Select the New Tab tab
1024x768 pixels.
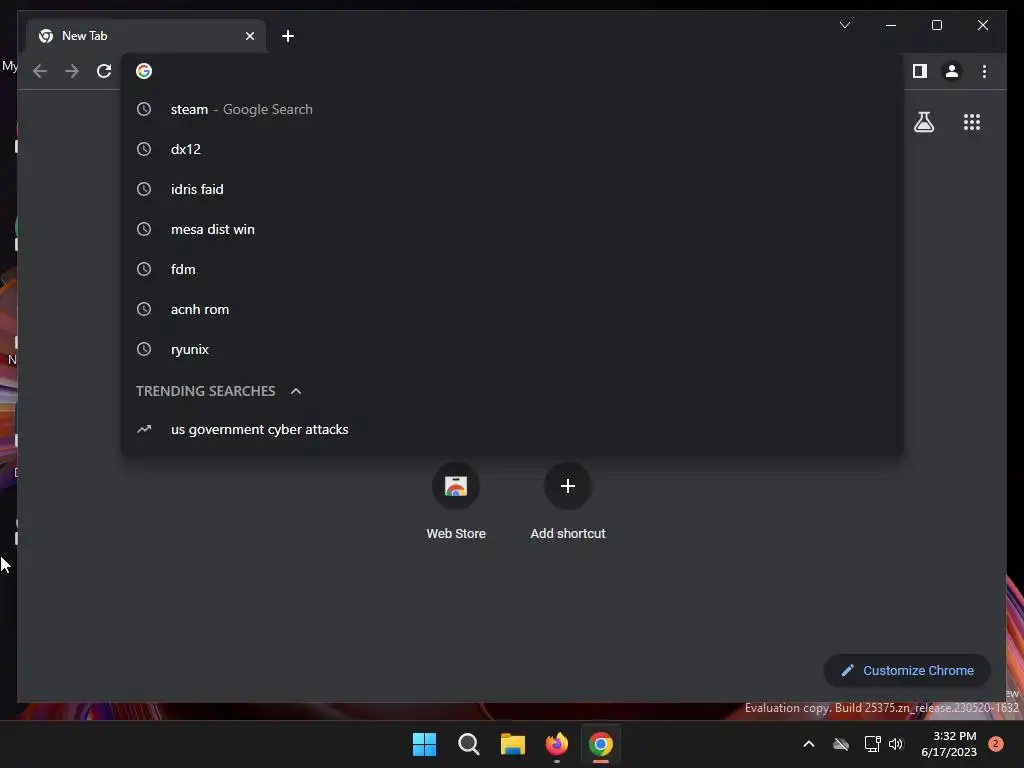(146, 36)
